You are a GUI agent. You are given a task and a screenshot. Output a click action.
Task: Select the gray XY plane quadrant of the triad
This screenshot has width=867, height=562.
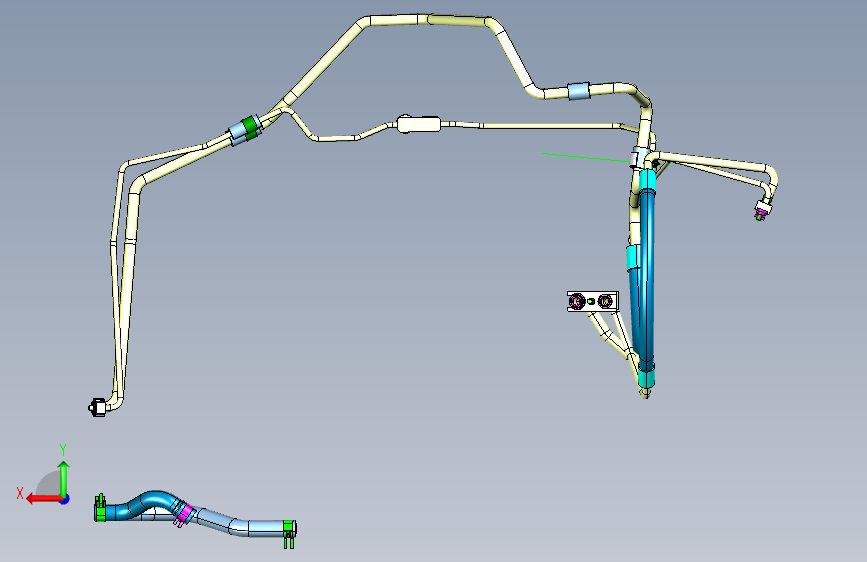pos(49,484)
